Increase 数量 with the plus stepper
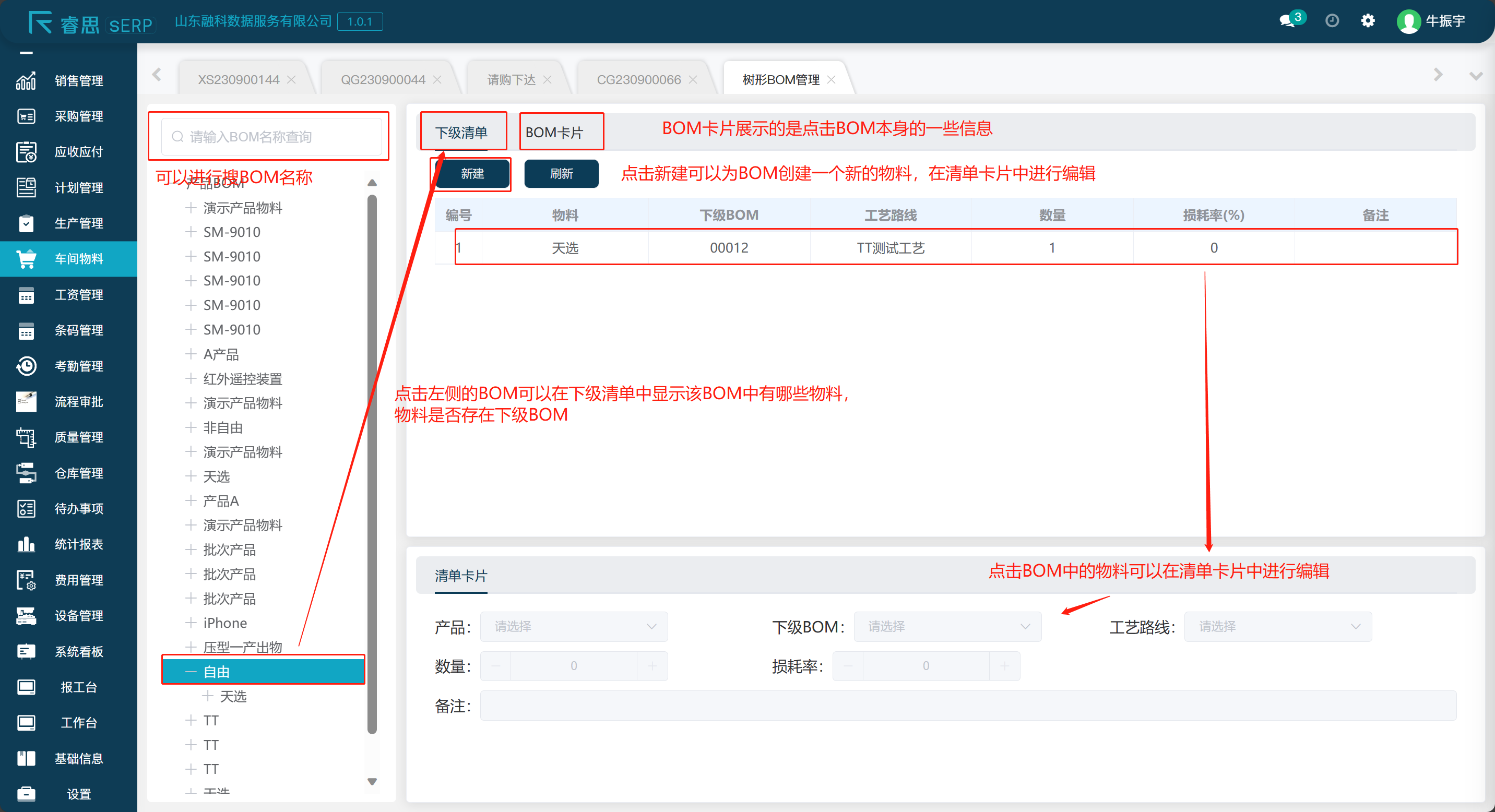This screenshot has height=812, width=1495. click(652, 666)
